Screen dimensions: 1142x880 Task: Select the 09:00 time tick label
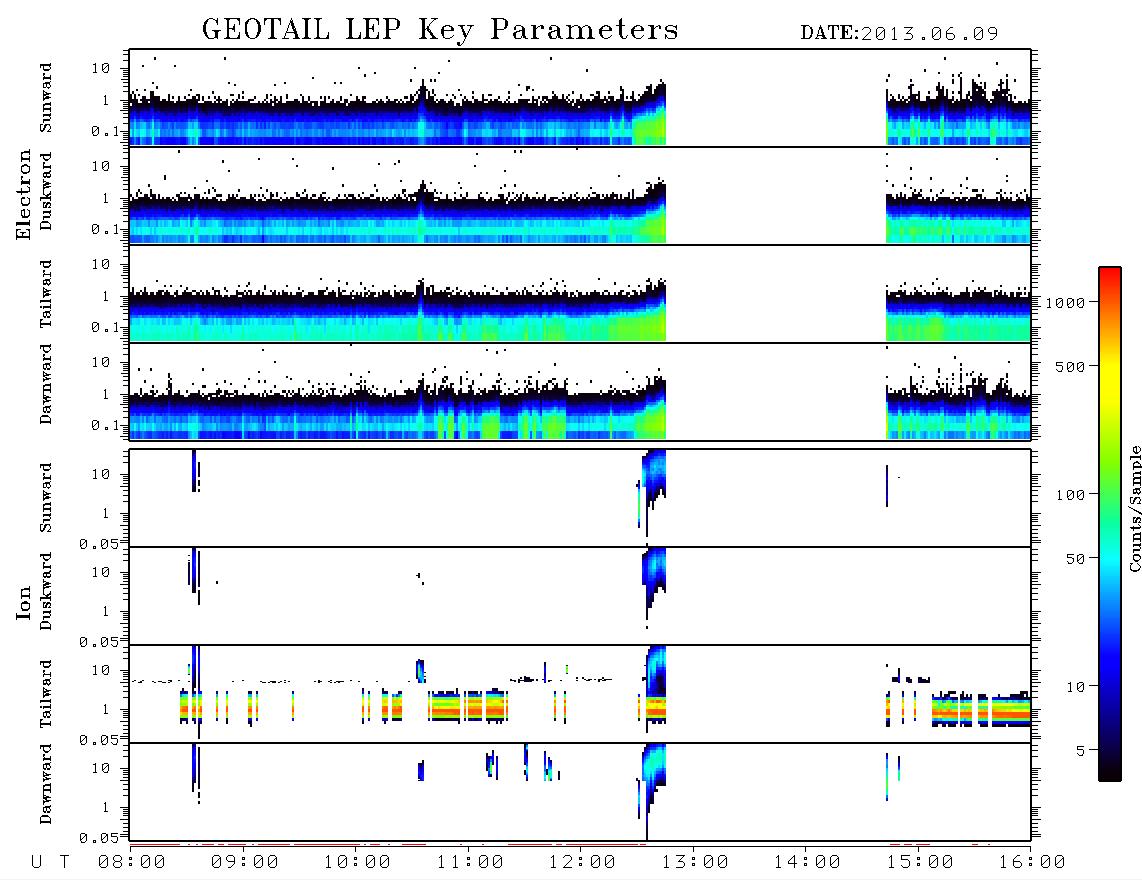(x=245, y=863)
